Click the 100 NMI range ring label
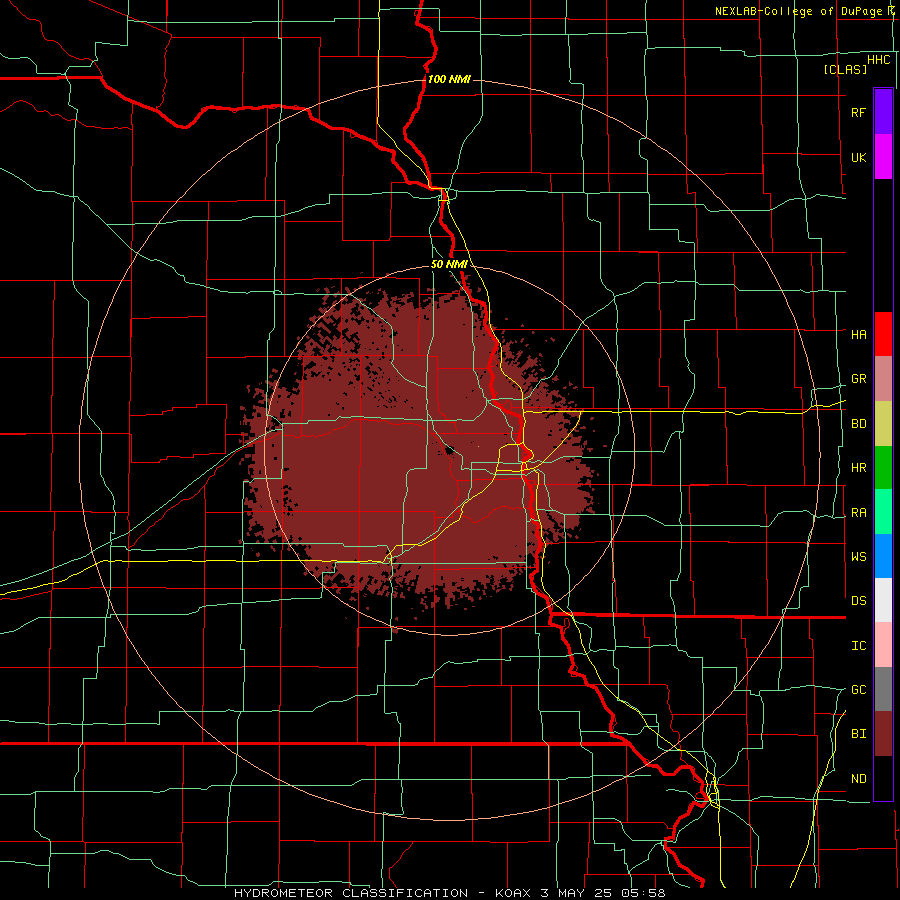 [449, 79]
